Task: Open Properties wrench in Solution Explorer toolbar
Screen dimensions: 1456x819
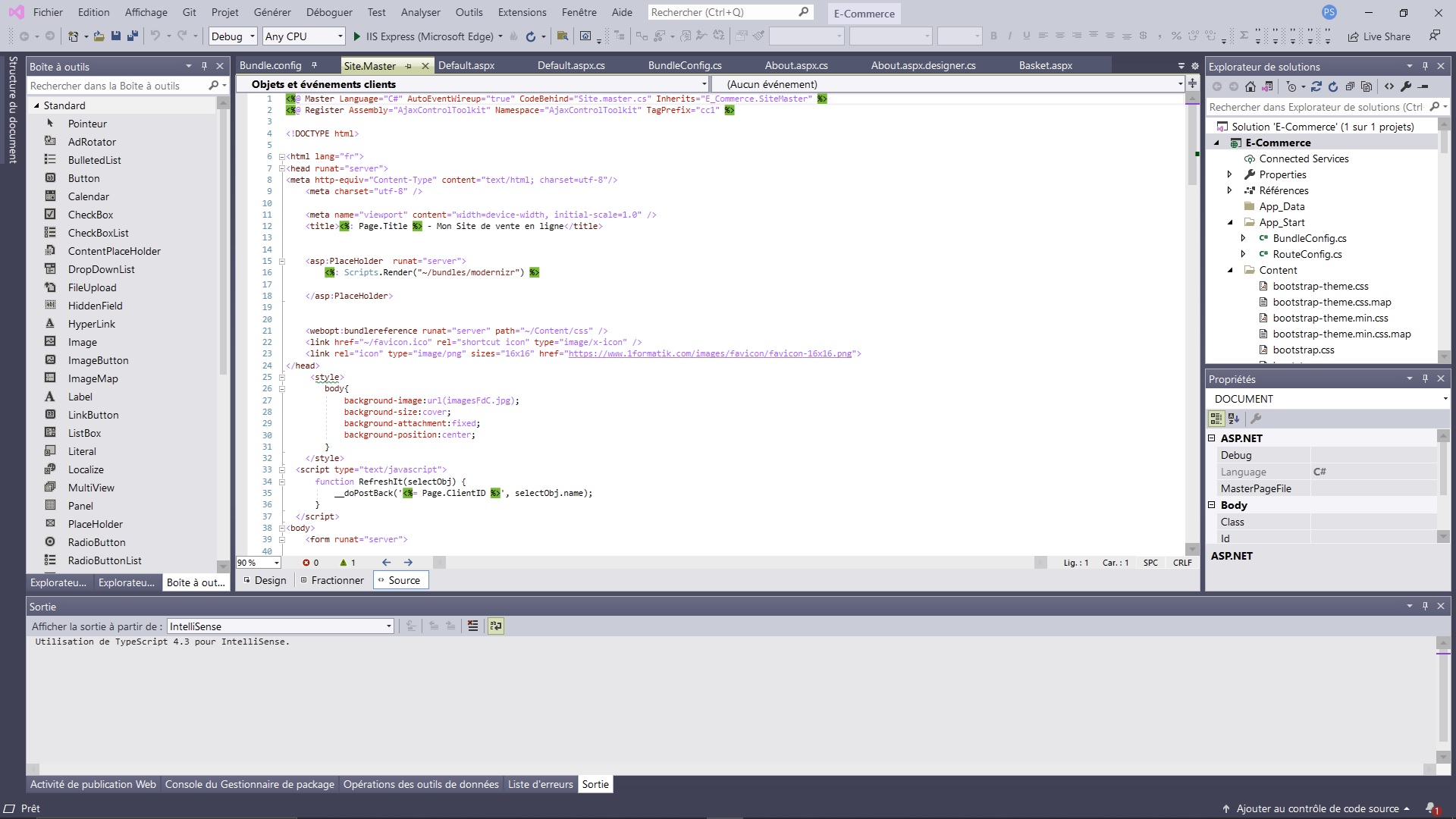Action: point(1406,86)
